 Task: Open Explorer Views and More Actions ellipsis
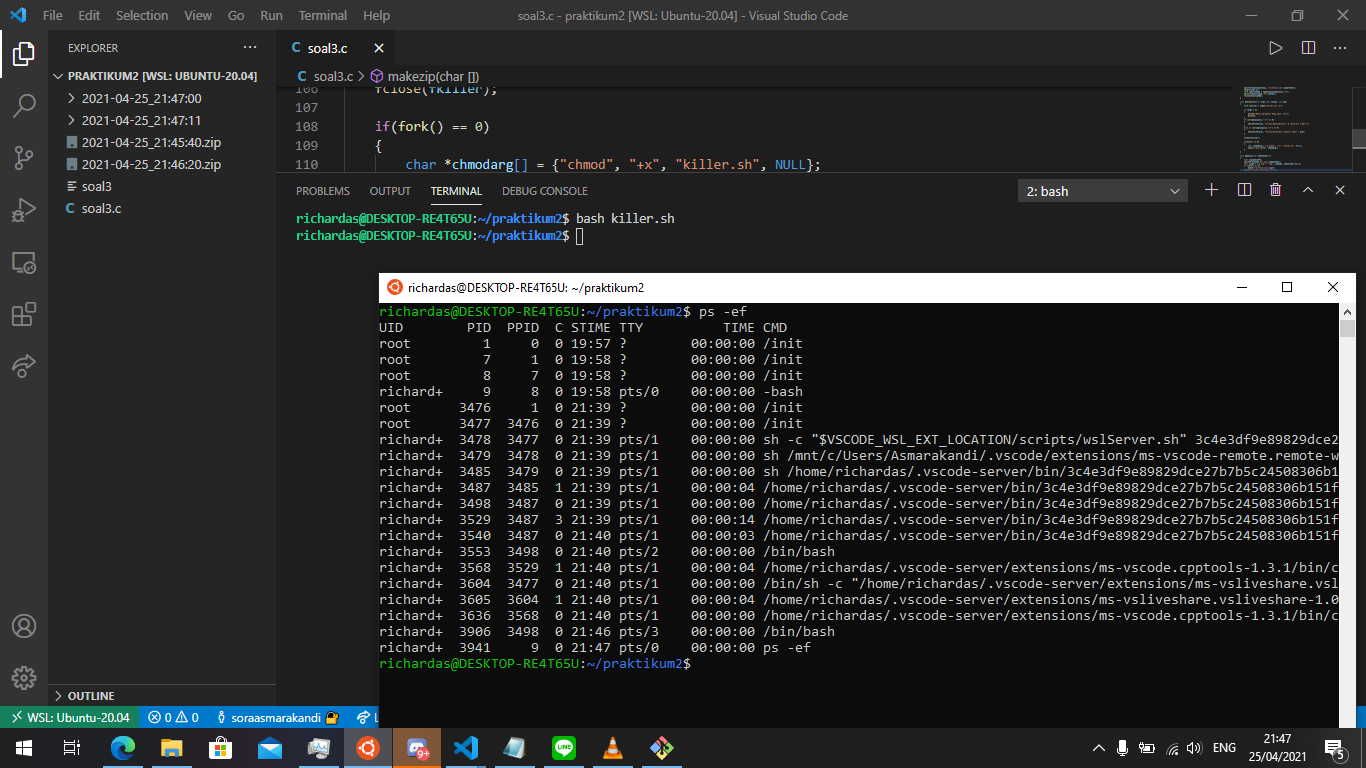click(250, 48)
